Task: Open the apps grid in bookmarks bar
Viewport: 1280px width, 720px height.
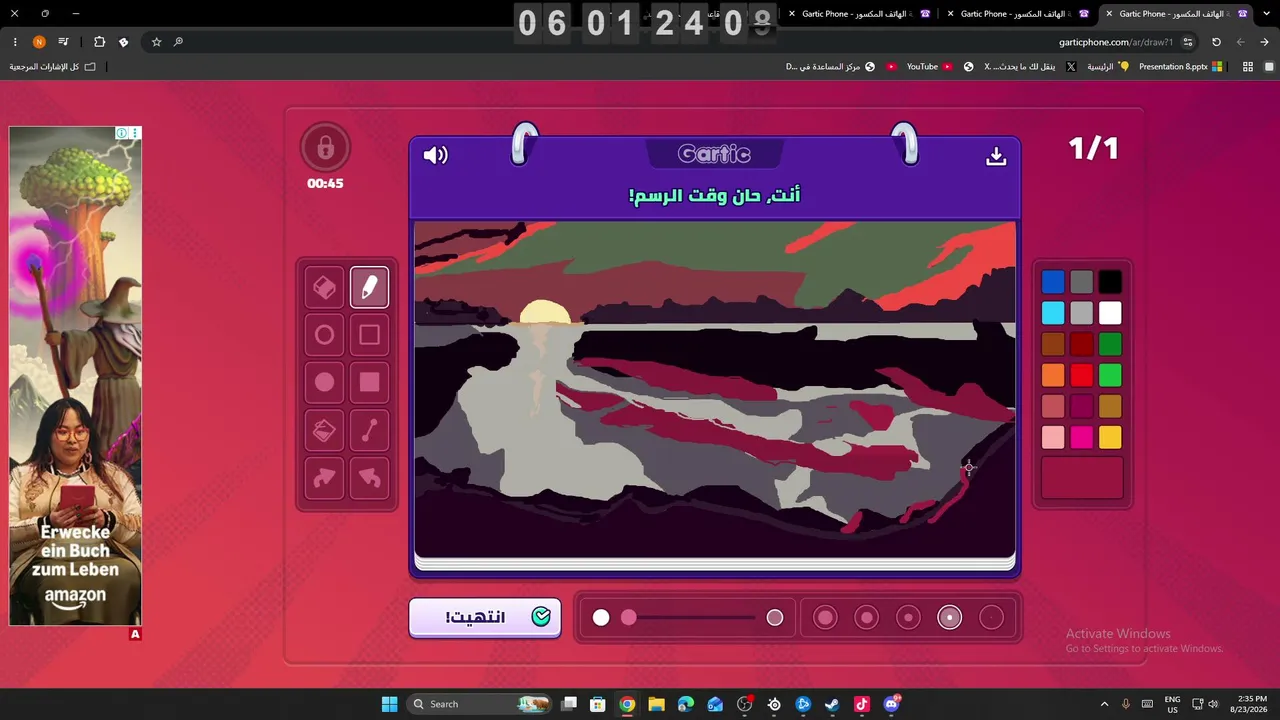Action: (1248, 67)
